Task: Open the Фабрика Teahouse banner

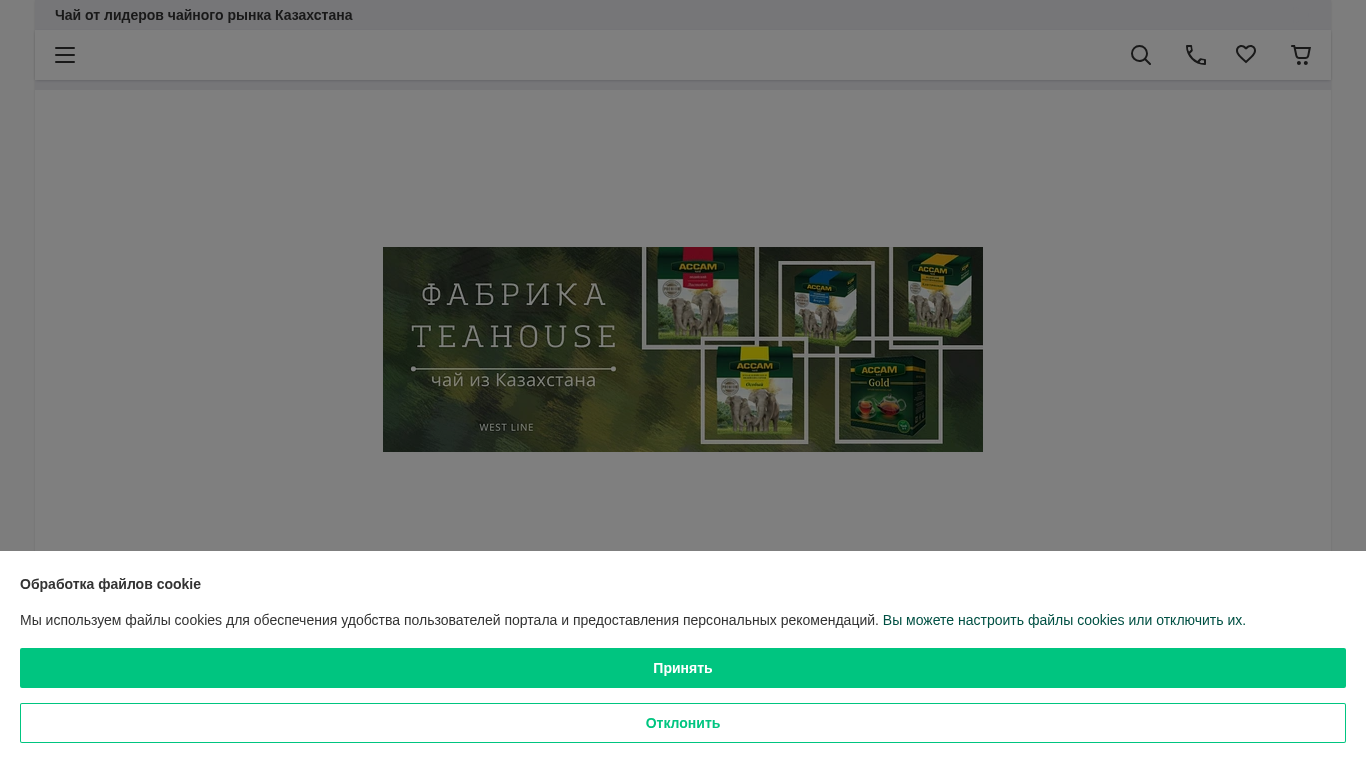Action: click(683, 349)
